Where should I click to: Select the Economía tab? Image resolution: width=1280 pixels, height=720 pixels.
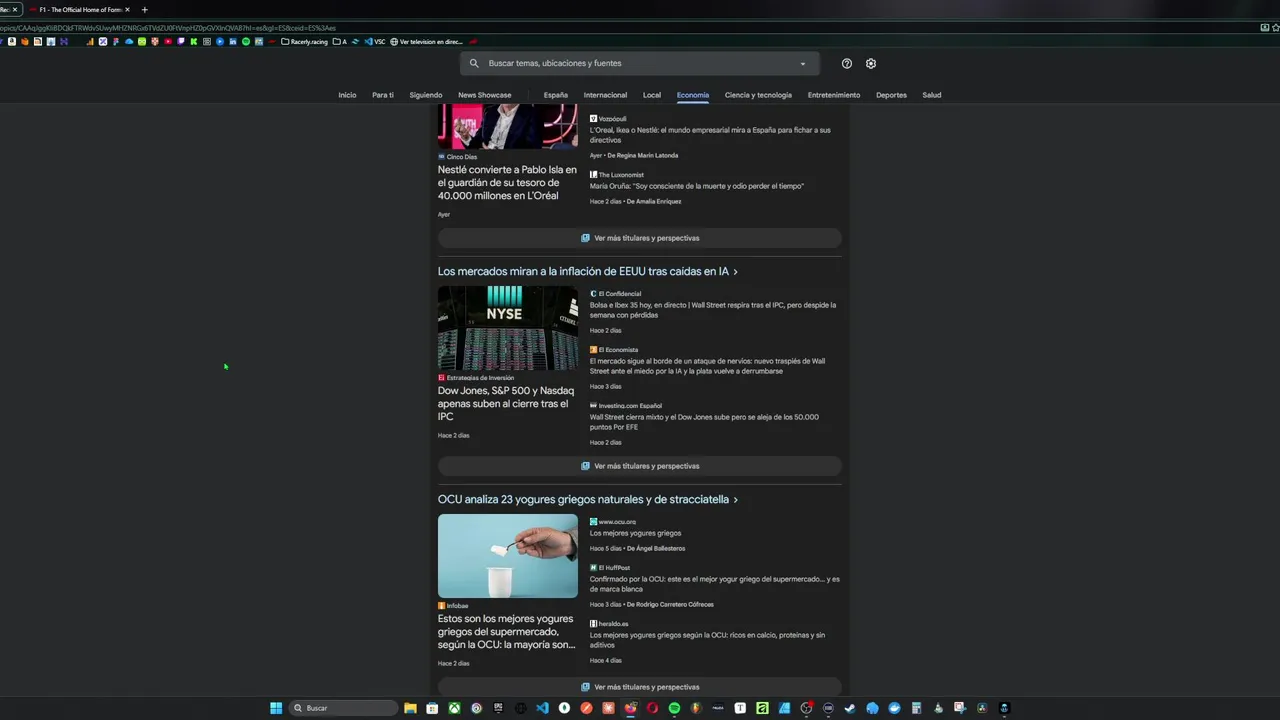click(x=693, y=95)
